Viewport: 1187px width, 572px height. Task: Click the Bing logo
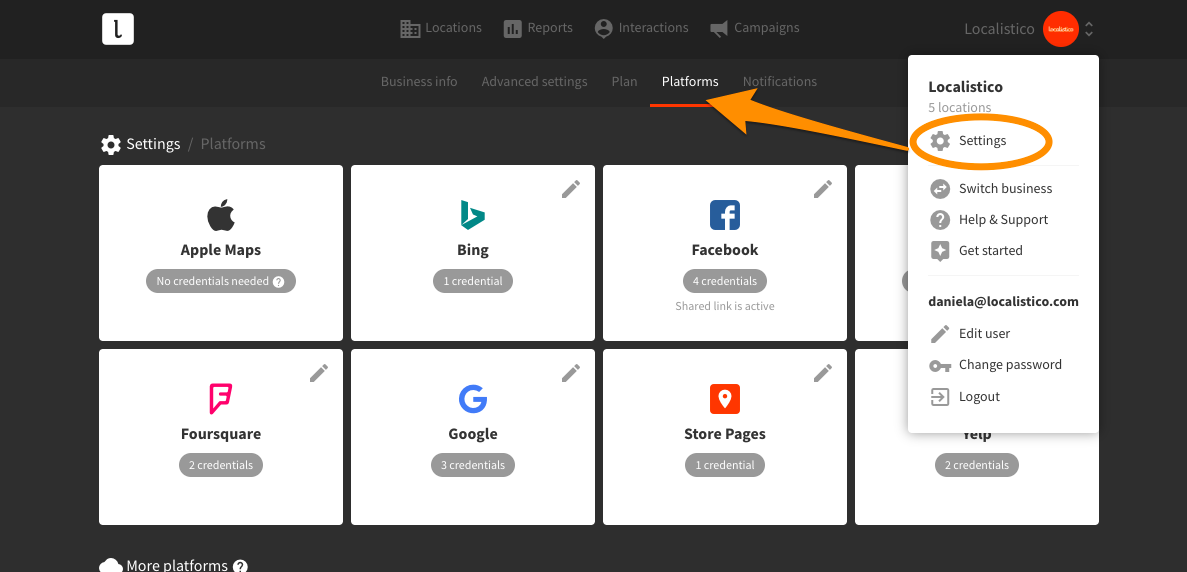point(472,215)
